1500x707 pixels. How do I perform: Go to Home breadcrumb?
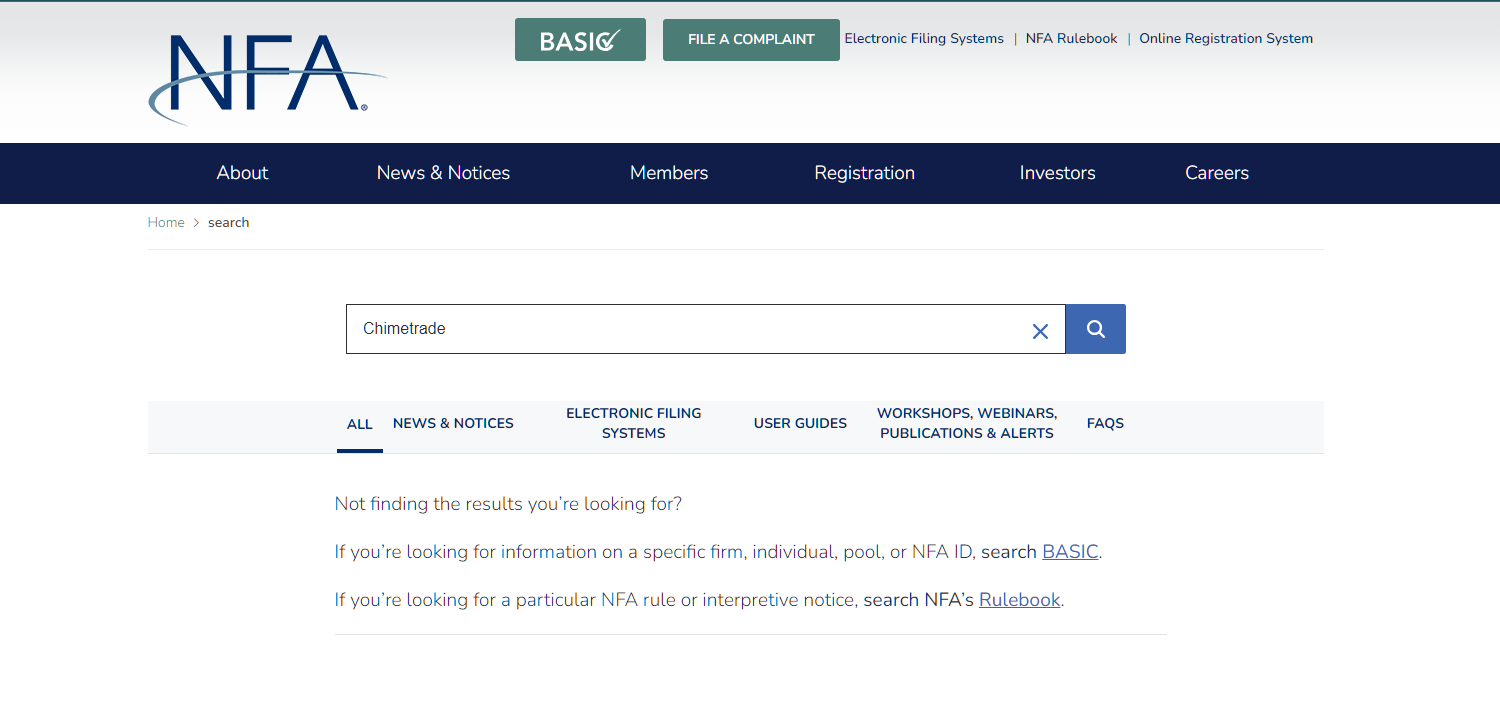click(x=166, y=223)
